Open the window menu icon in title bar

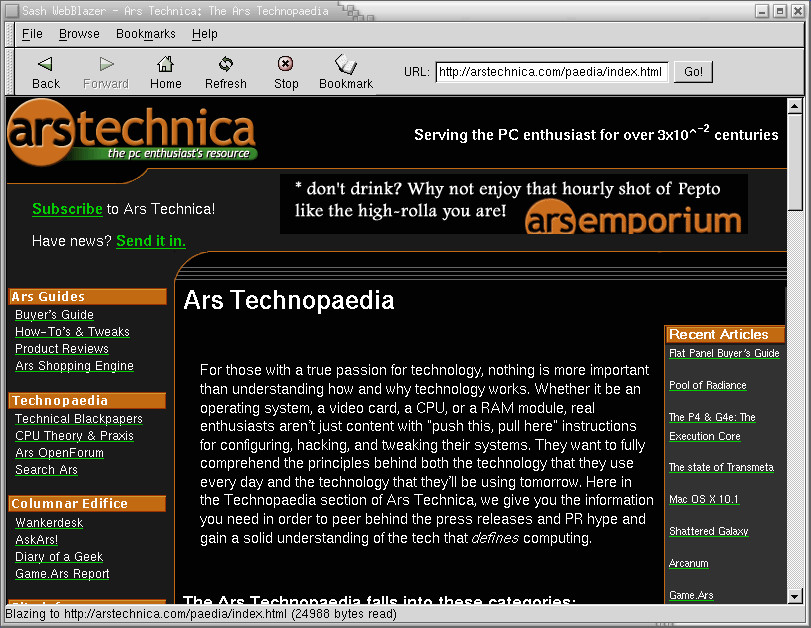click(x=11, y=10)
